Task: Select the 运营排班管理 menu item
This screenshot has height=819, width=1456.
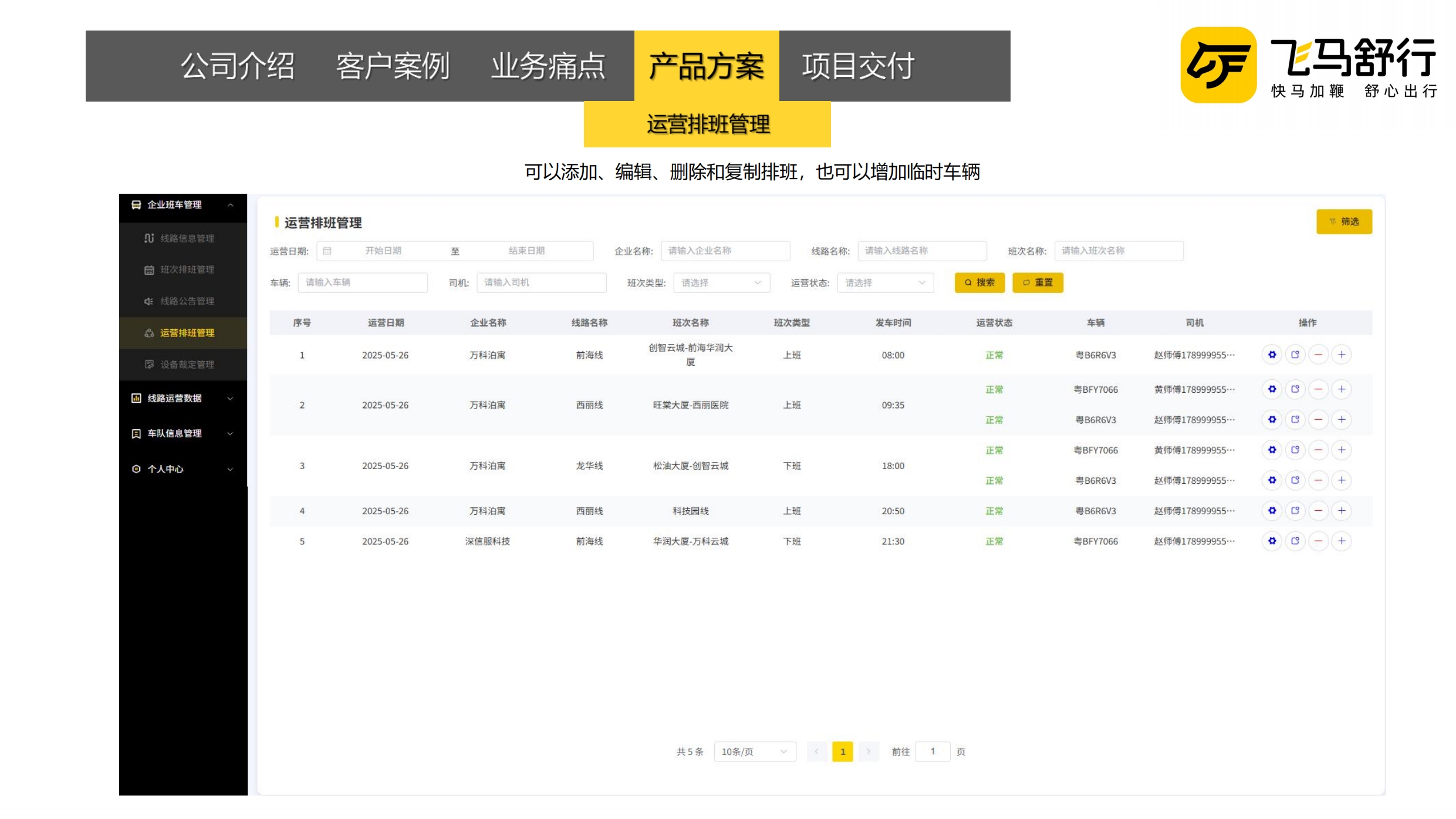Action: coord(183,333)
